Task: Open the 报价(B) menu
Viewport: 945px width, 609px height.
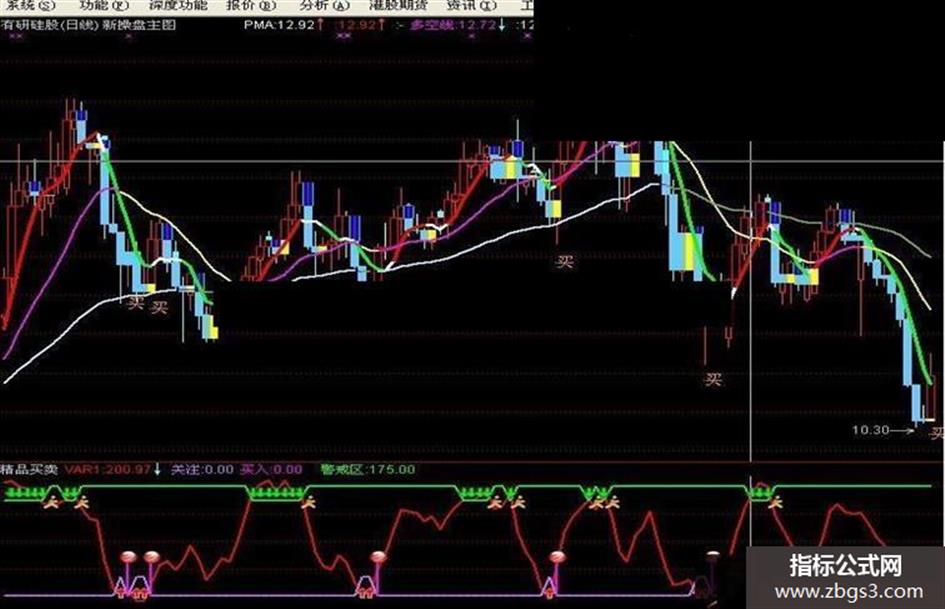Action: click(251, 5)
